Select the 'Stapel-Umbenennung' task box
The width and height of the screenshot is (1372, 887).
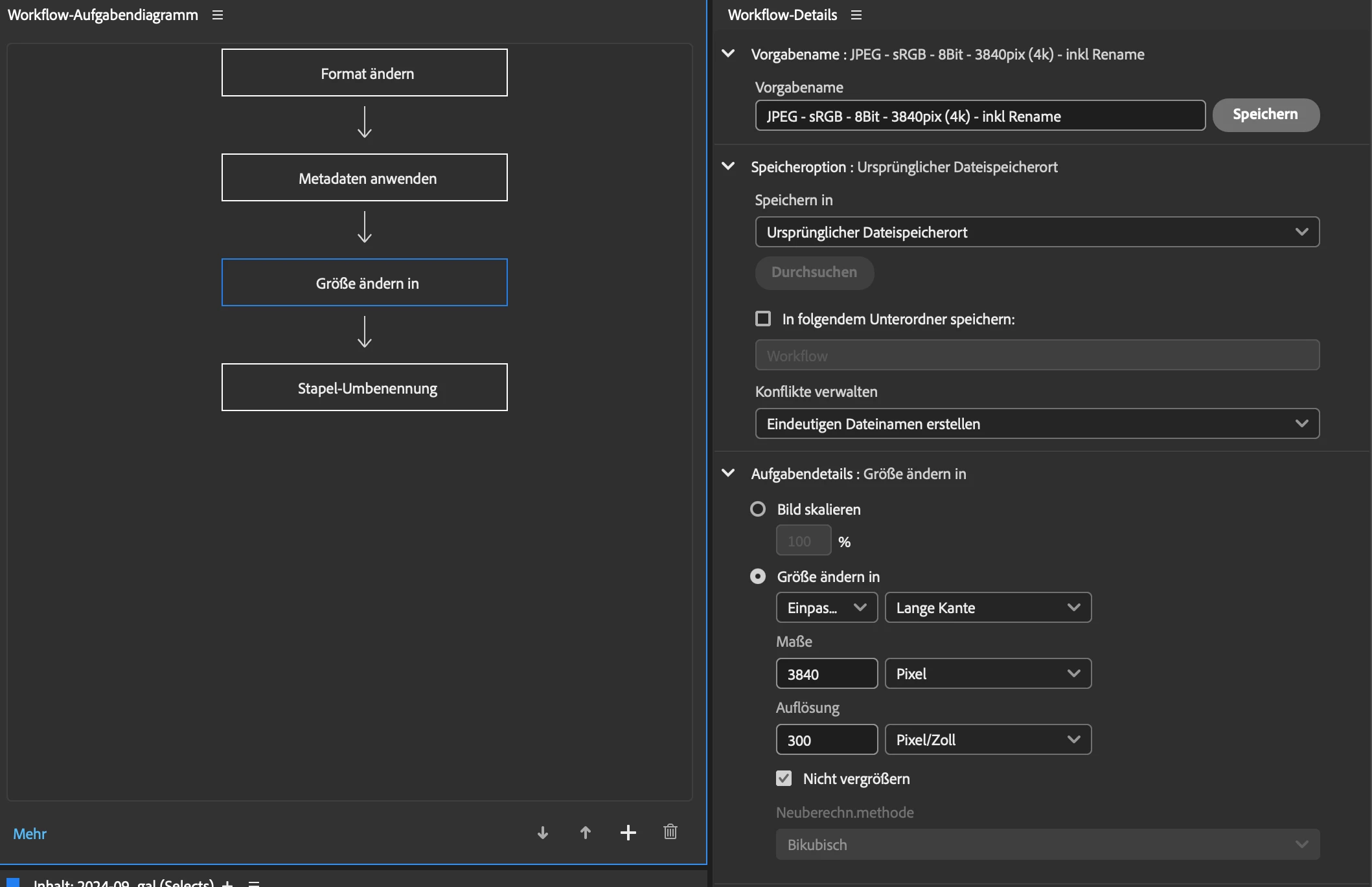click(364, 387)
